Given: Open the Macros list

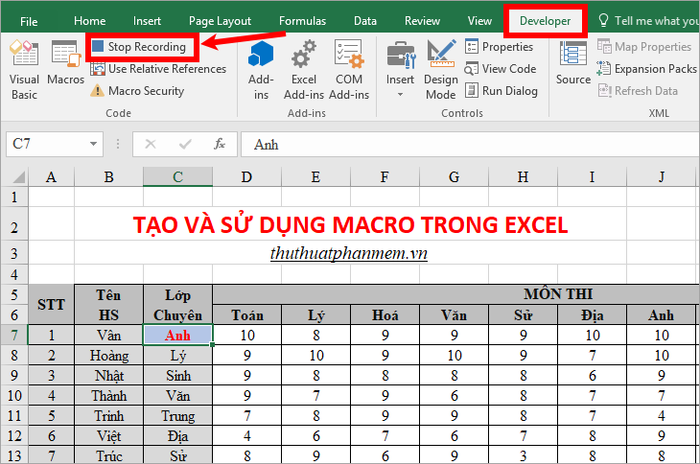Looking at the screenshot, I should [66, 63].
